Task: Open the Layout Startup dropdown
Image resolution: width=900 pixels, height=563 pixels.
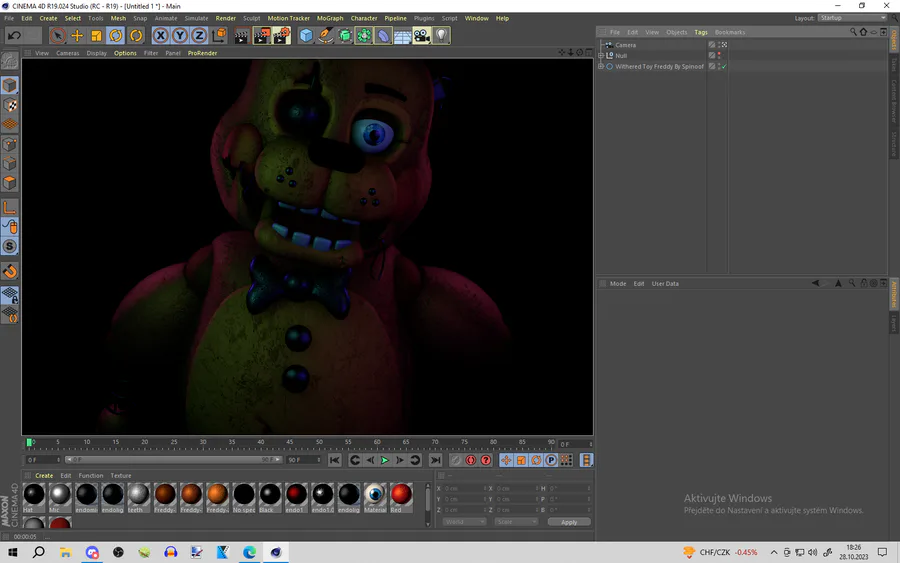Action: tap(852, 18)
